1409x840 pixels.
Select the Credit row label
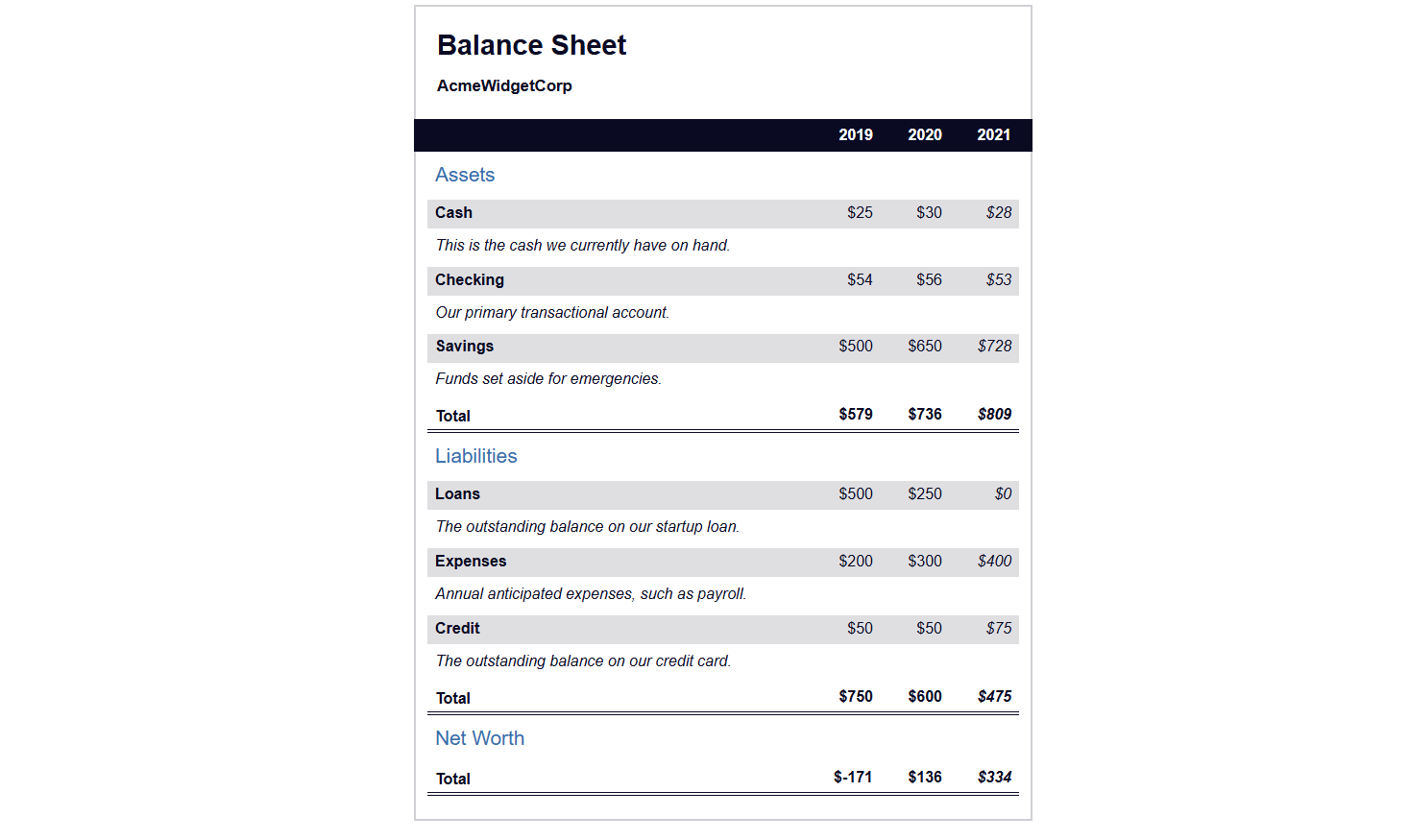(457, 628)
